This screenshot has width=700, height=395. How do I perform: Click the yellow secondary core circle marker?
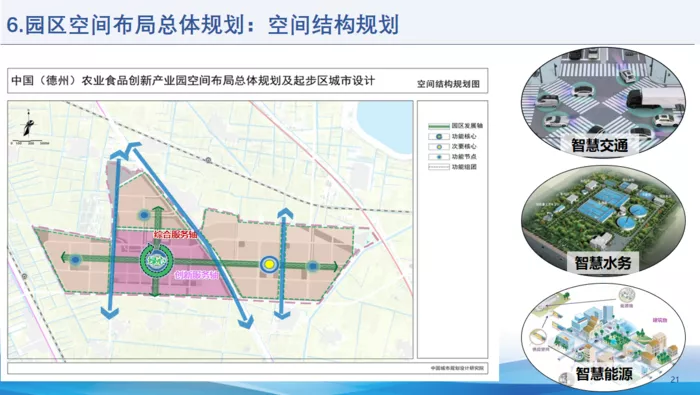[269, 265]
